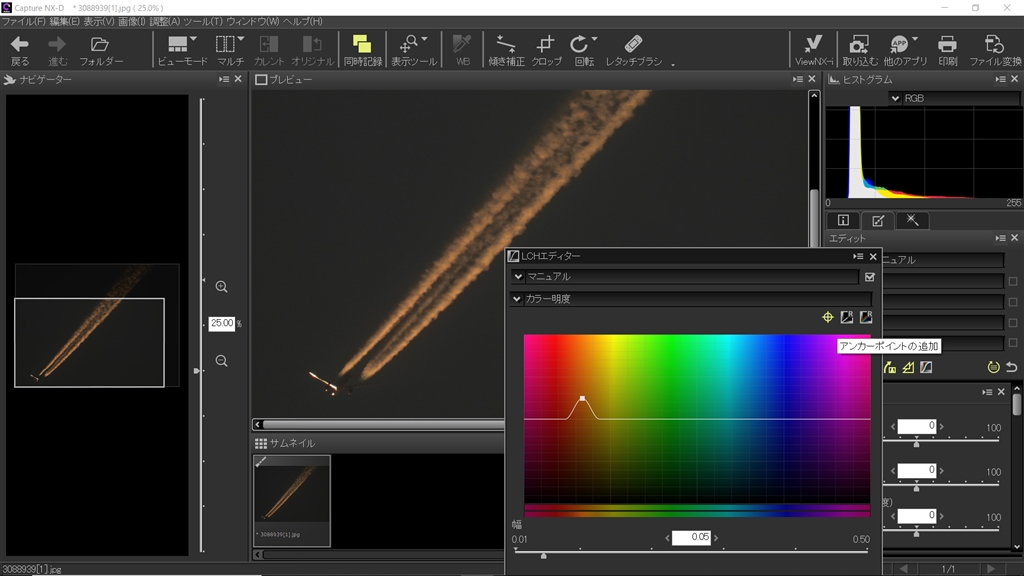Screen dimensions: 1024x576
Task: Click the Add Anchor Point crosshair icon
Action: point(827,318)
